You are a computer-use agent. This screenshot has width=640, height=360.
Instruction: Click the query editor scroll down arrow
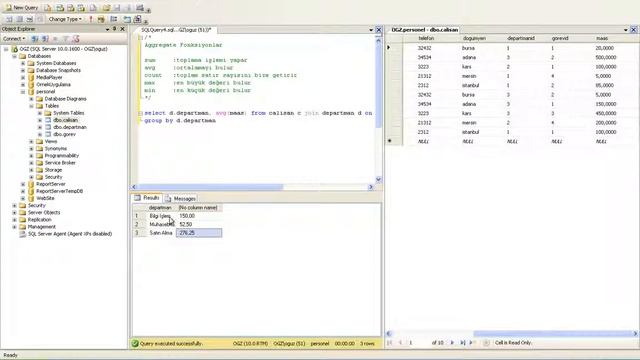pos(378,179)
